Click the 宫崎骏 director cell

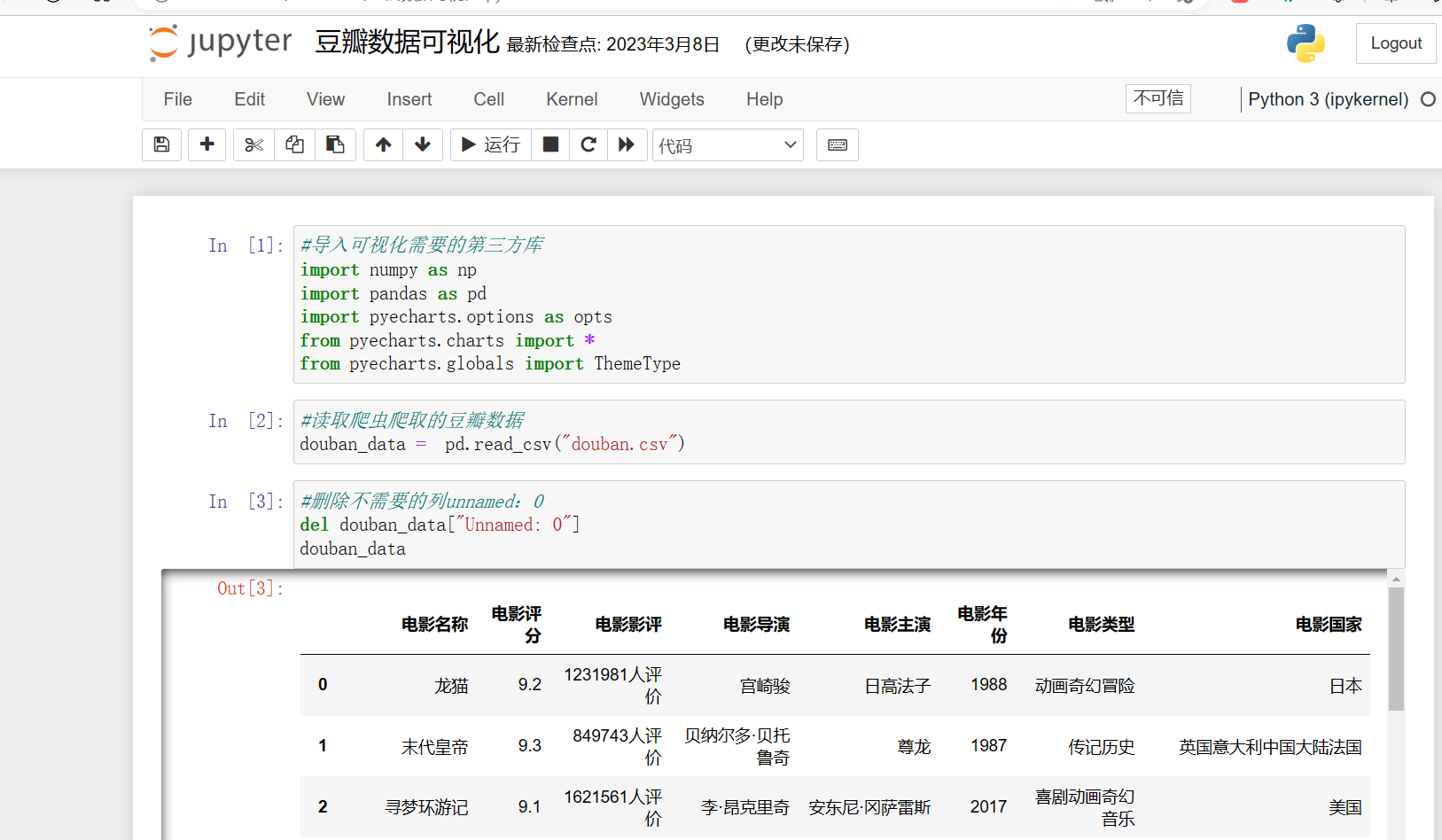765,686
